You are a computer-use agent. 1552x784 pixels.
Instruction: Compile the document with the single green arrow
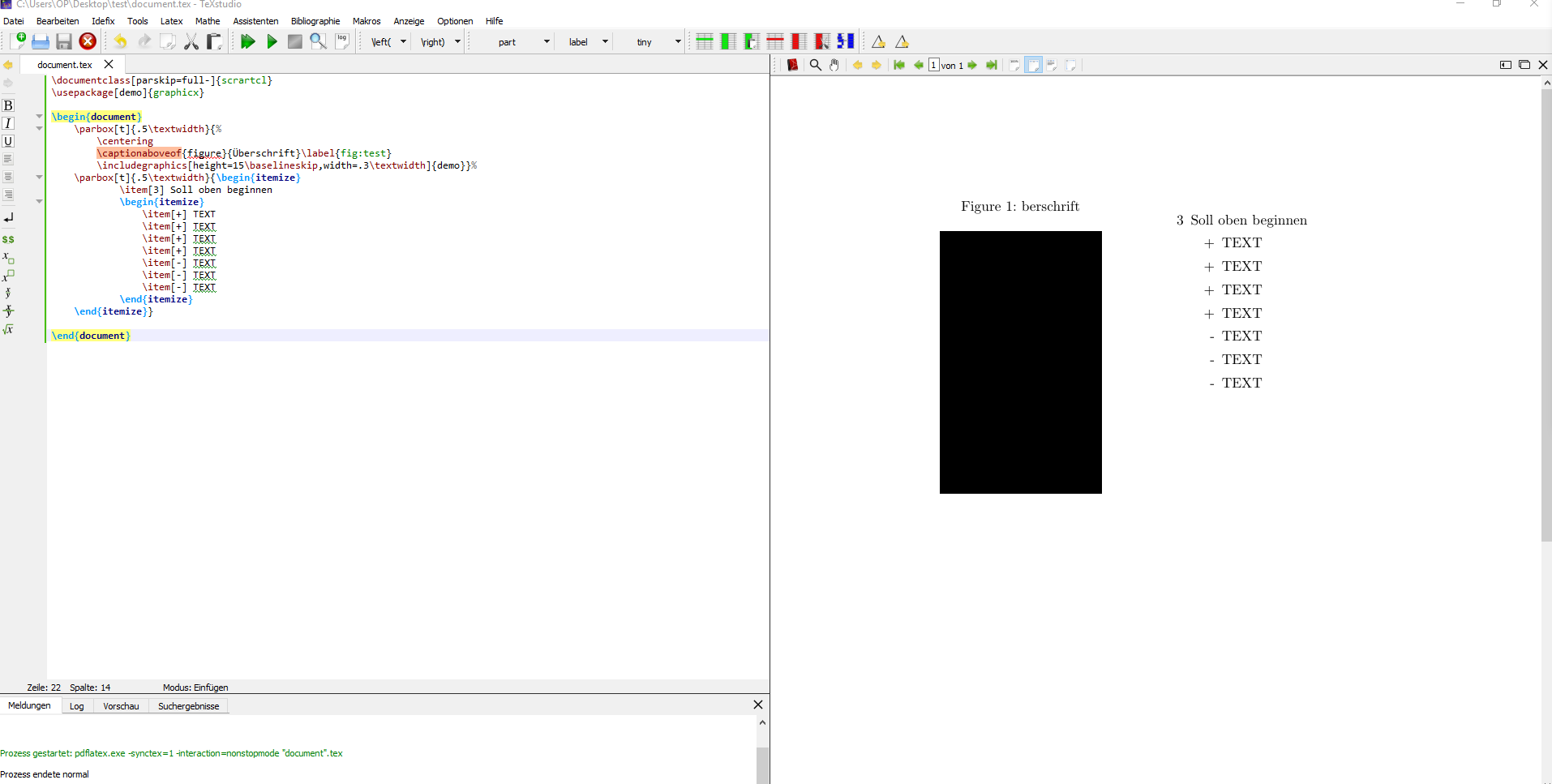[272, 41]
